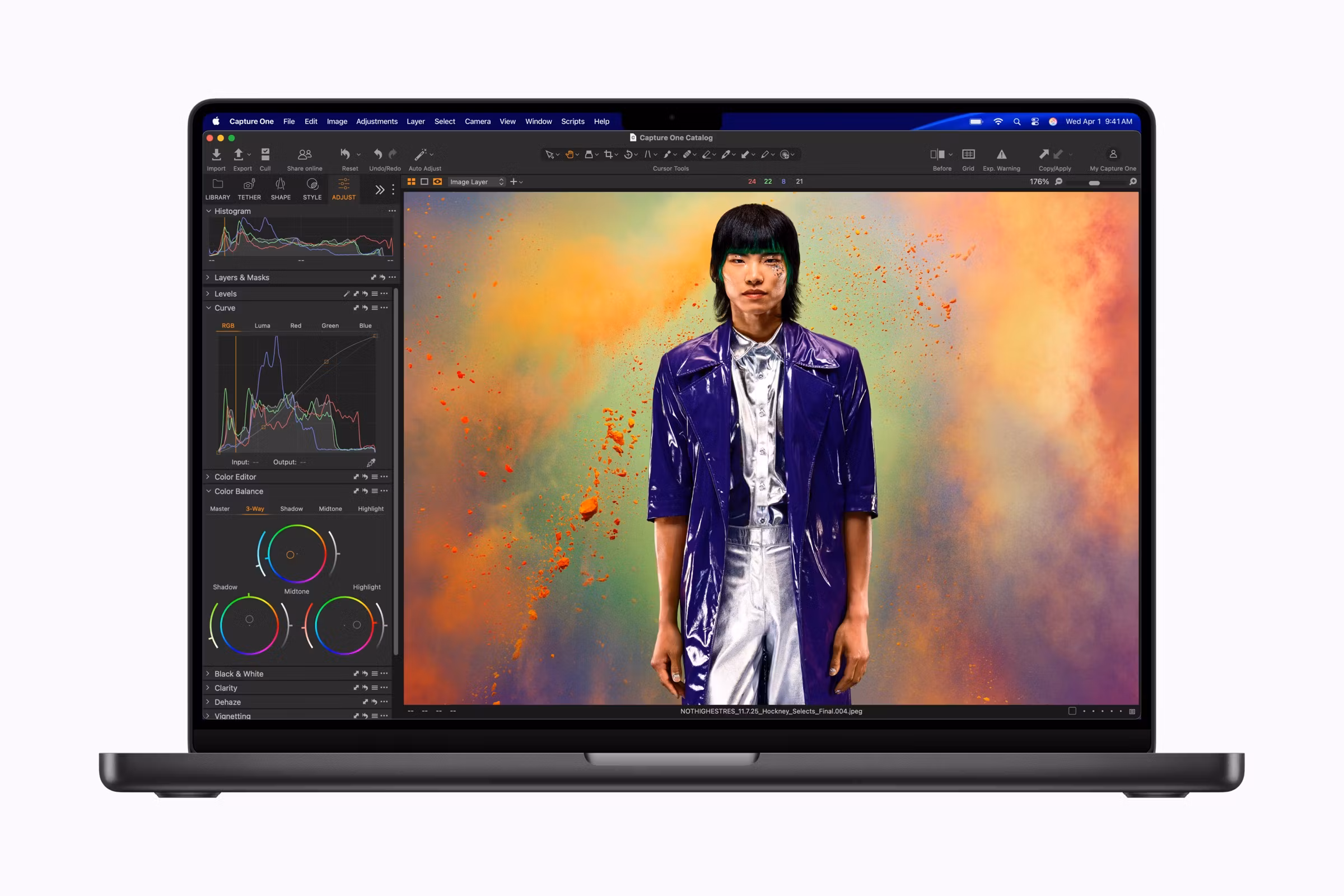The height and width of the screenshot is (896, 1344).
Task: Enable multi-image grid view mode
Action: pos(412,181)
